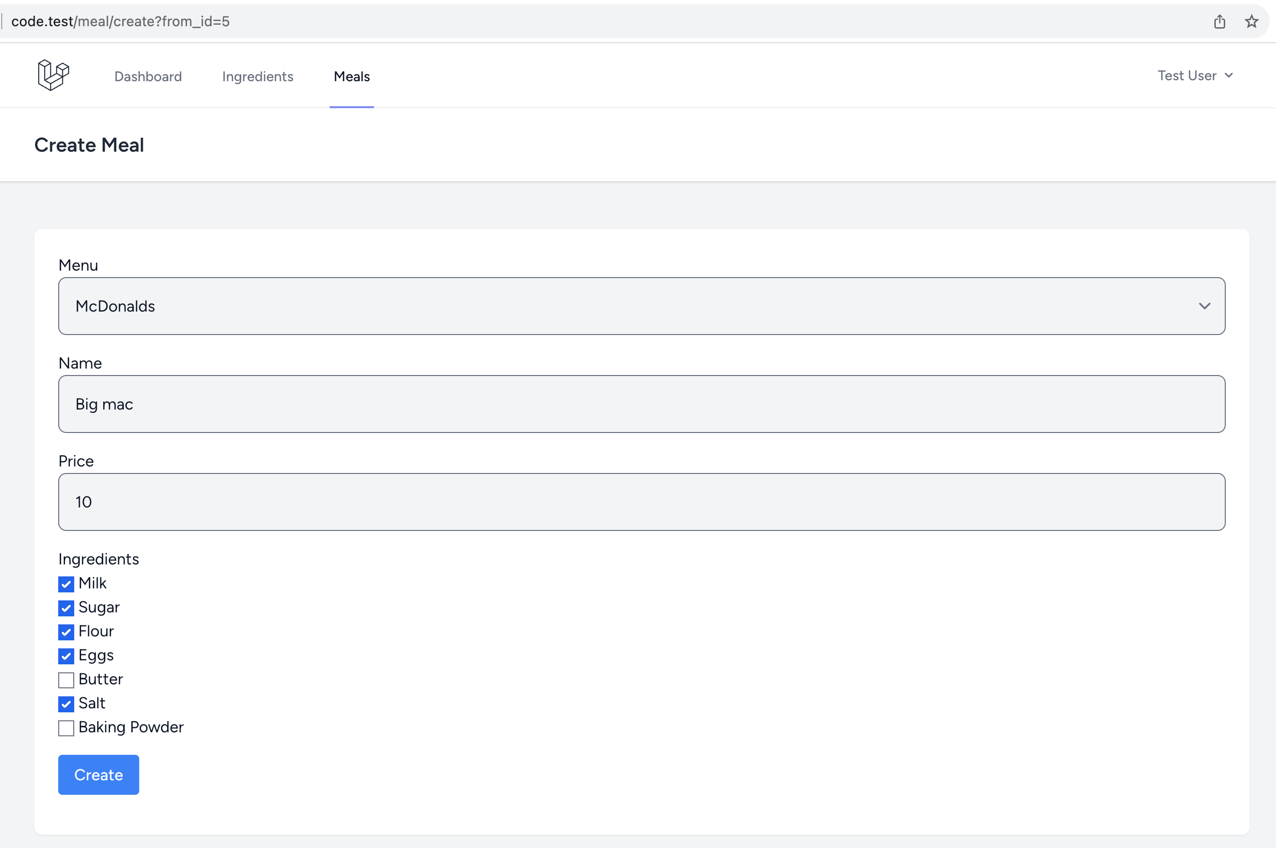Uncheck the Sugar ingredient checkbox
Image resolution: width=1276 pixels, height=848 pixels.
coord(66,608)
